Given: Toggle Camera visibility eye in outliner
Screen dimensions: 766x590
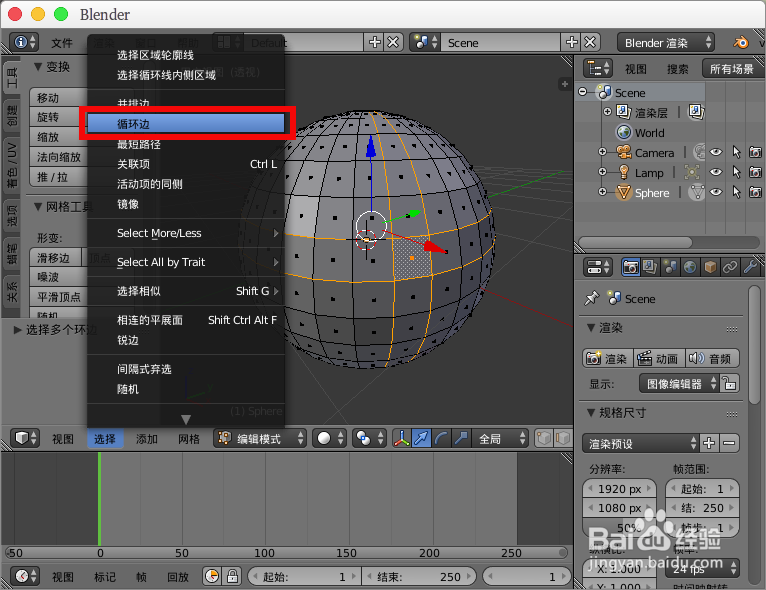Looking at the screenshot, I should 716,152.
